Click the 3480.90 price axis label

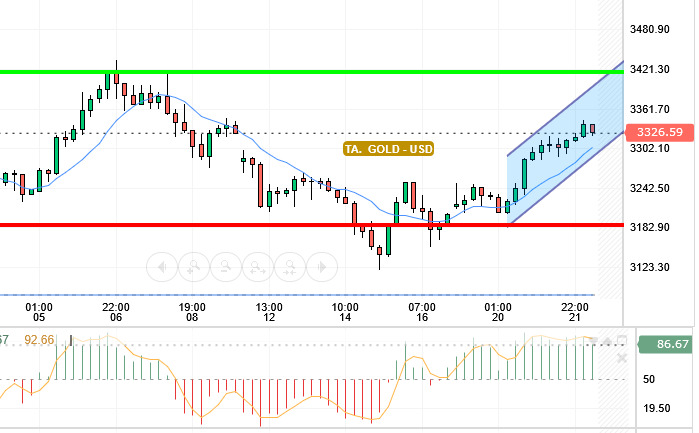(650, 29)
